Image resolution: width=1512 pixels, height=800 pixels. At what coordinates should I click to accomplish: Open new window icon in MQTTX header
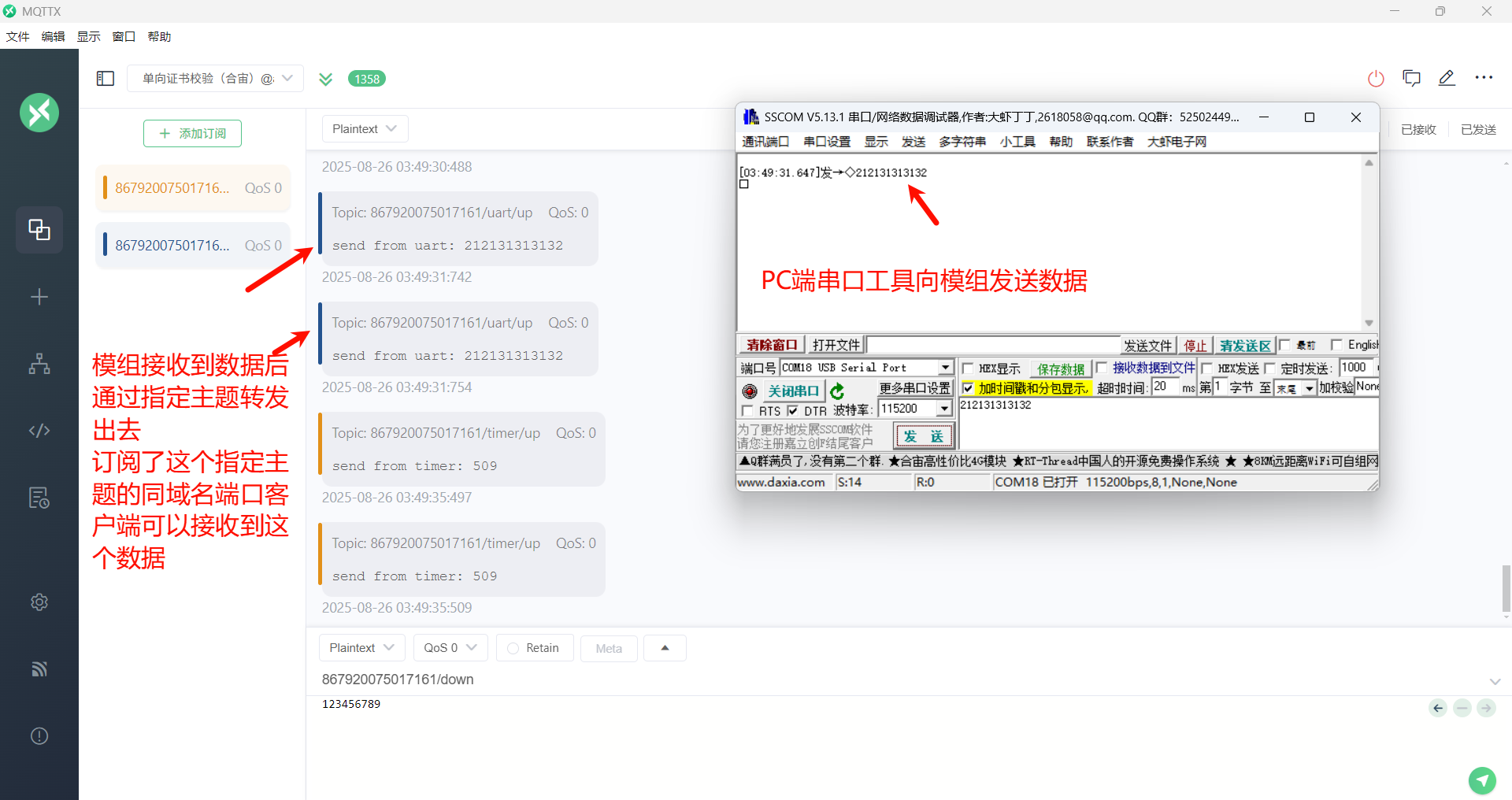point(1411,78)
